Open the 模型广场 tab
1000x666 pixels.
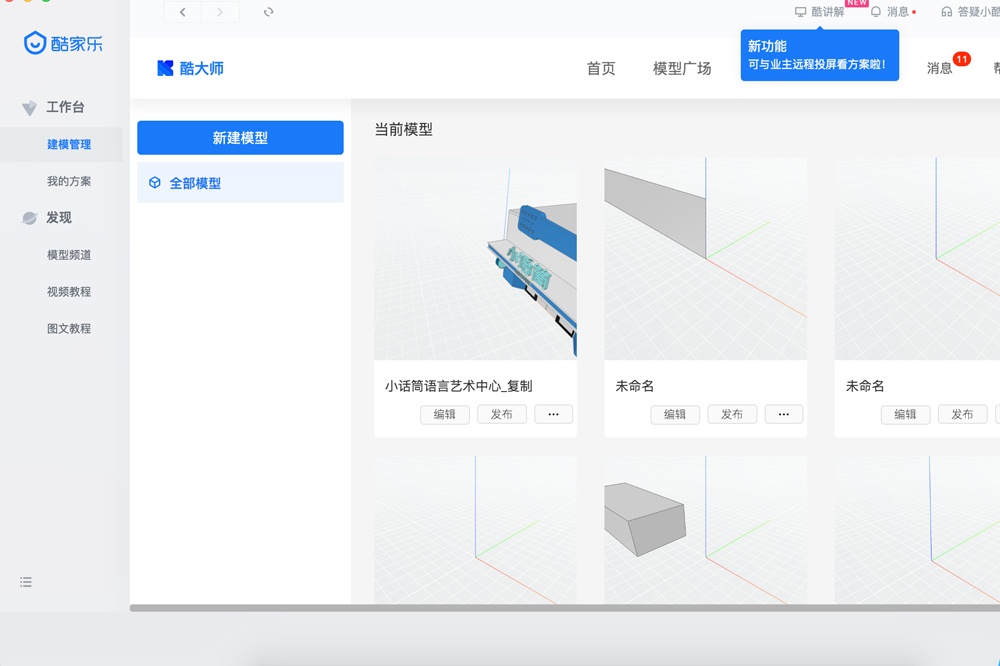682,68
